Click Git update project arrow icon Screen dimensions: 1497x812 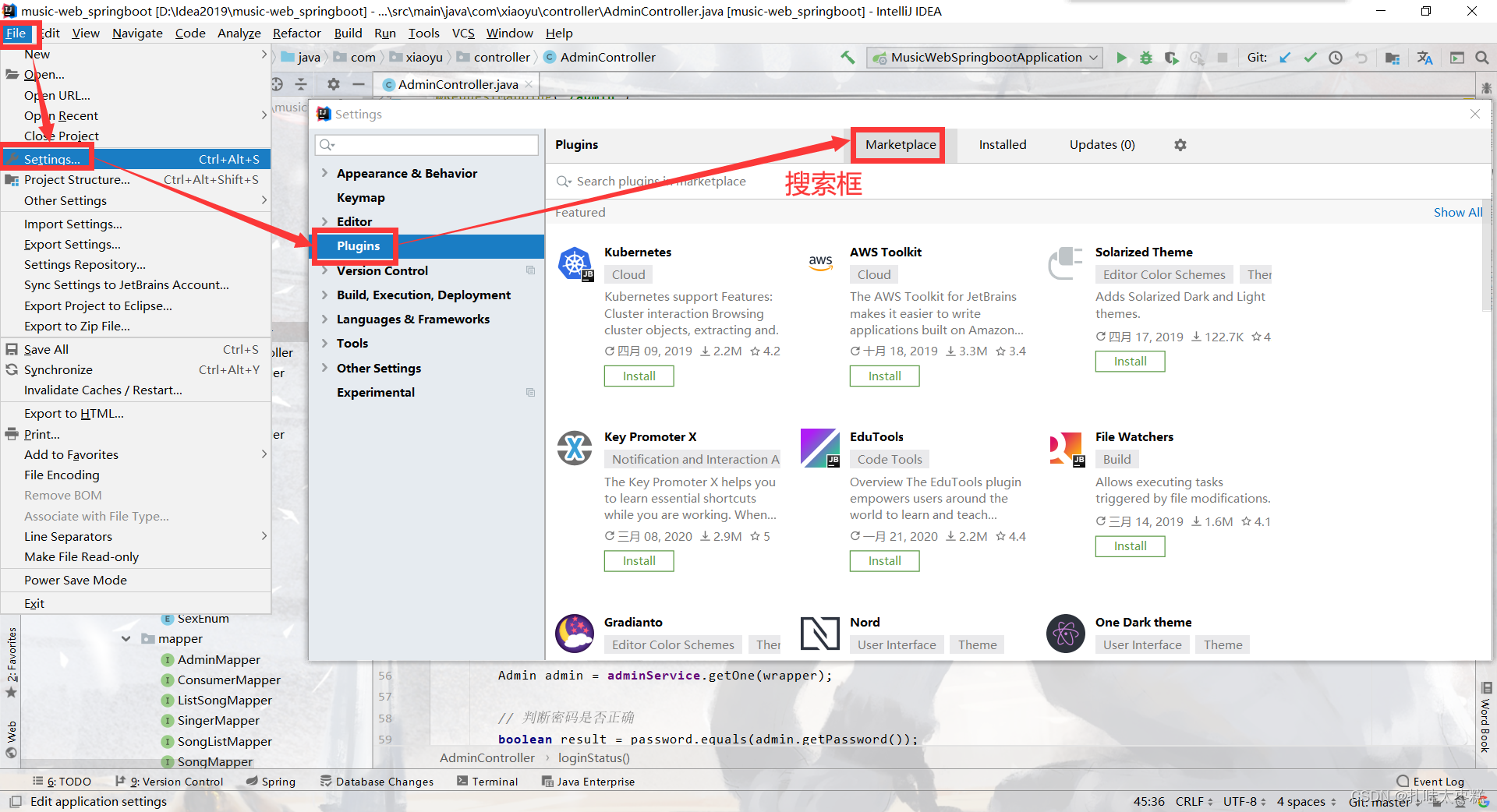click(x=1285, y=58)
